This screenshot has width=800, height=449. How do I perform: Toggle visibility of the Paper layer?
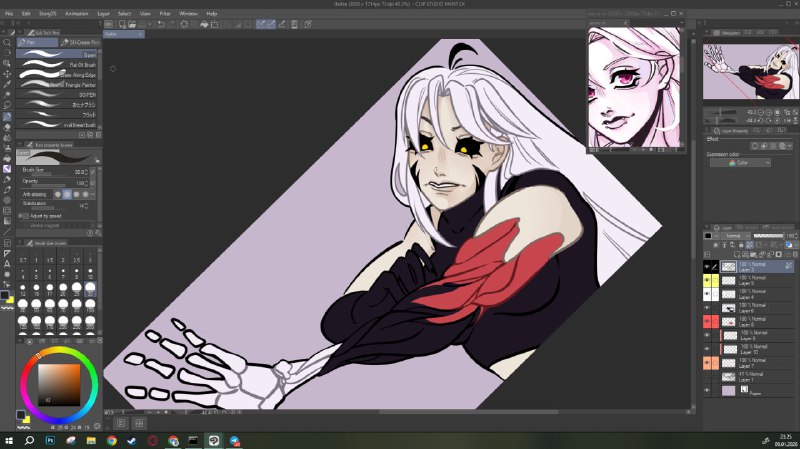707,390
